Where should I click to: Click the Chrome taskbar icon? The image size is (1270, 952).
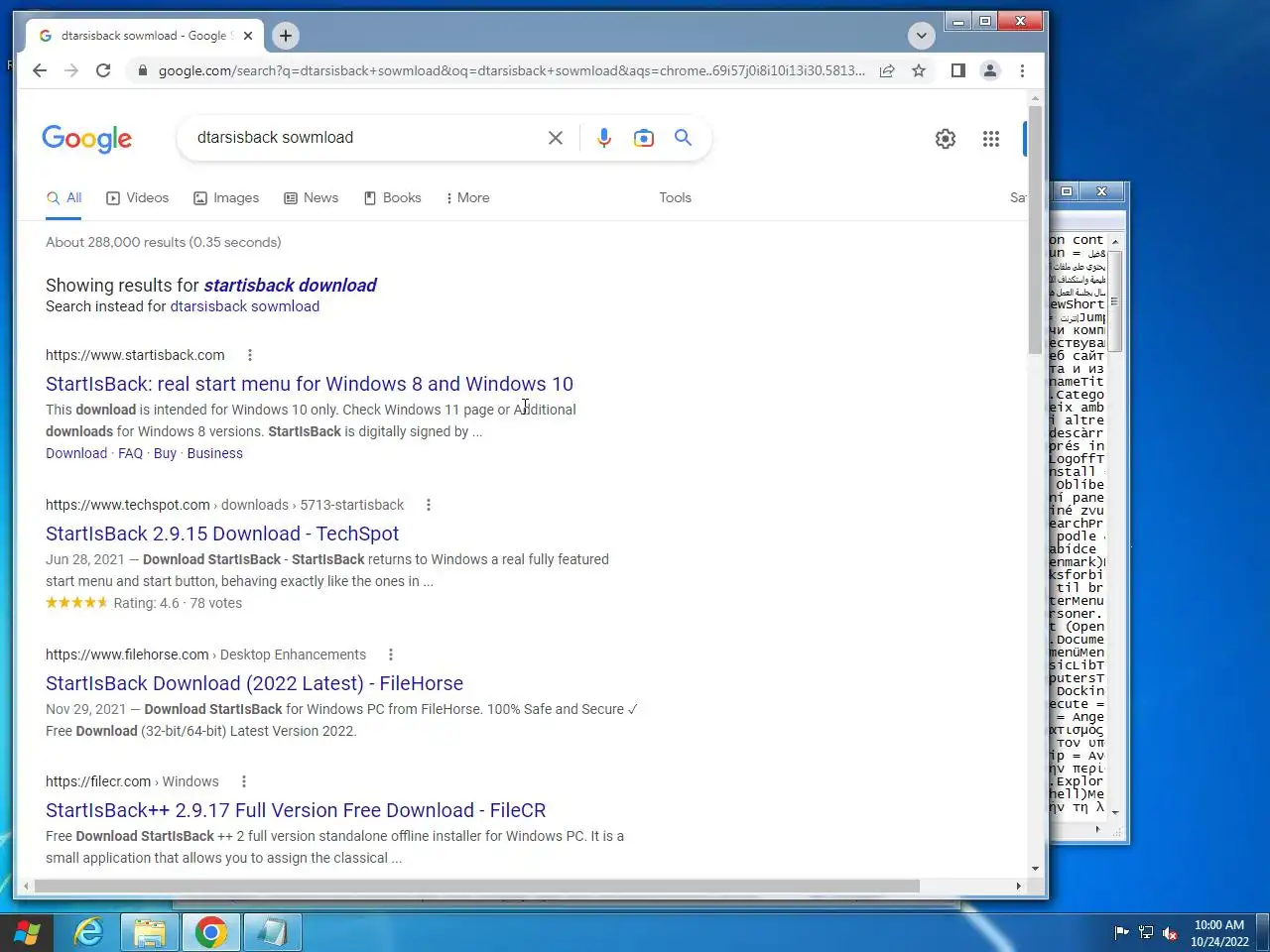click(210, 932)
